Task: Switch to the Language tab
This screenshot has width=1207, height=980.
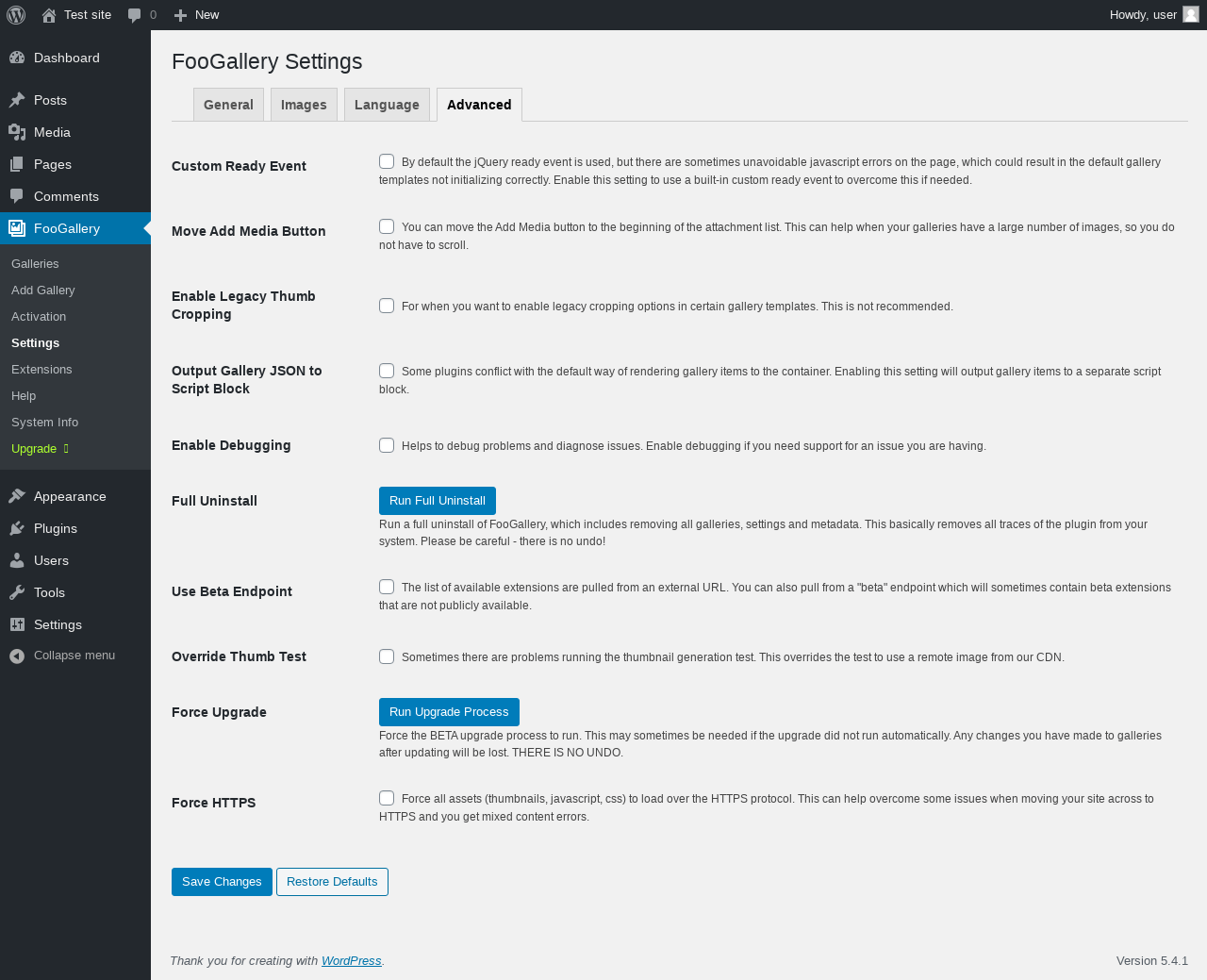Action: tap(387, 105)
